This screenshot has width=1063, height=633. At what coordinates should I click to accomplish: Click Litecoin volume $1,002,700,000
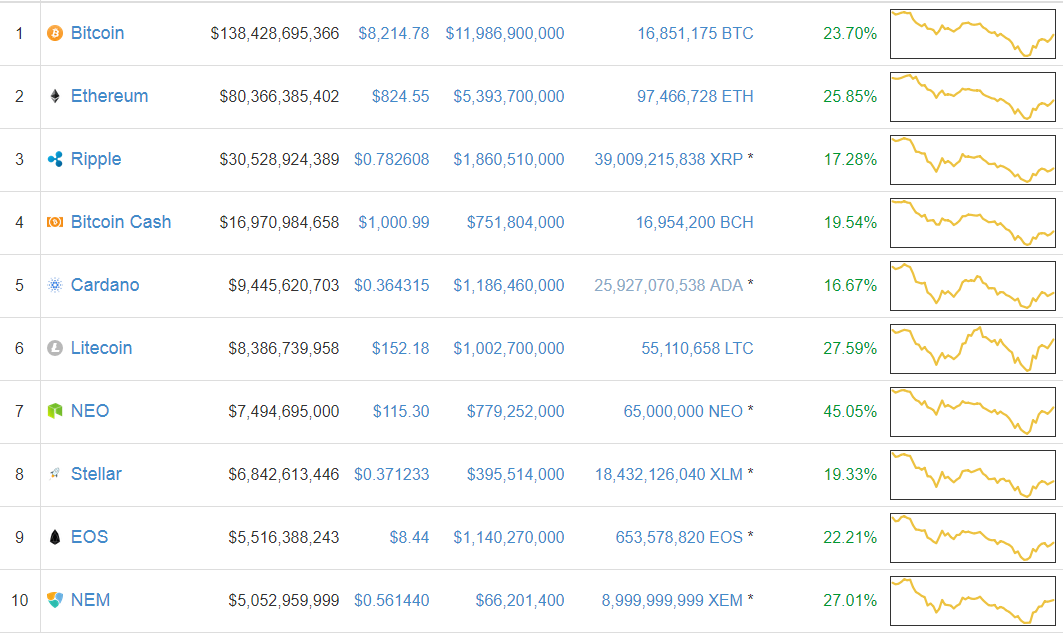point(508,348)
